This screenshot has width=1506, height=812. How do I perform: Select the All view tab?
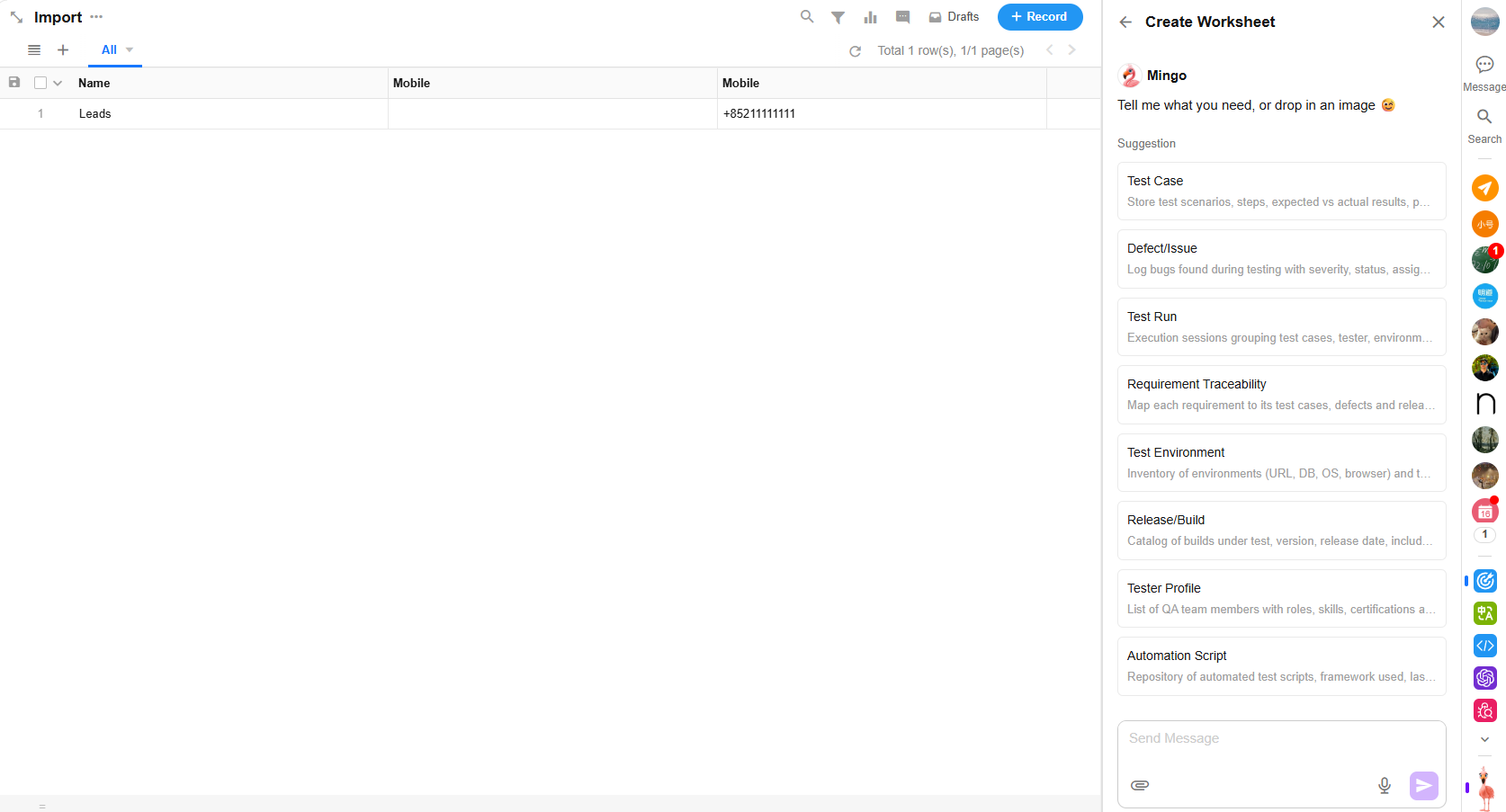click(x=109, y=50)
